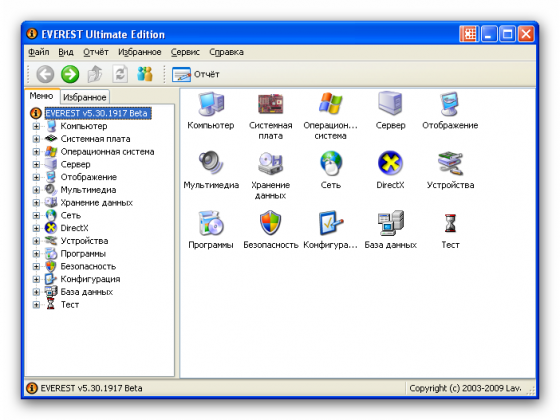Open the DirectX icon in right pane
The image size is (560, 420).
390,163
